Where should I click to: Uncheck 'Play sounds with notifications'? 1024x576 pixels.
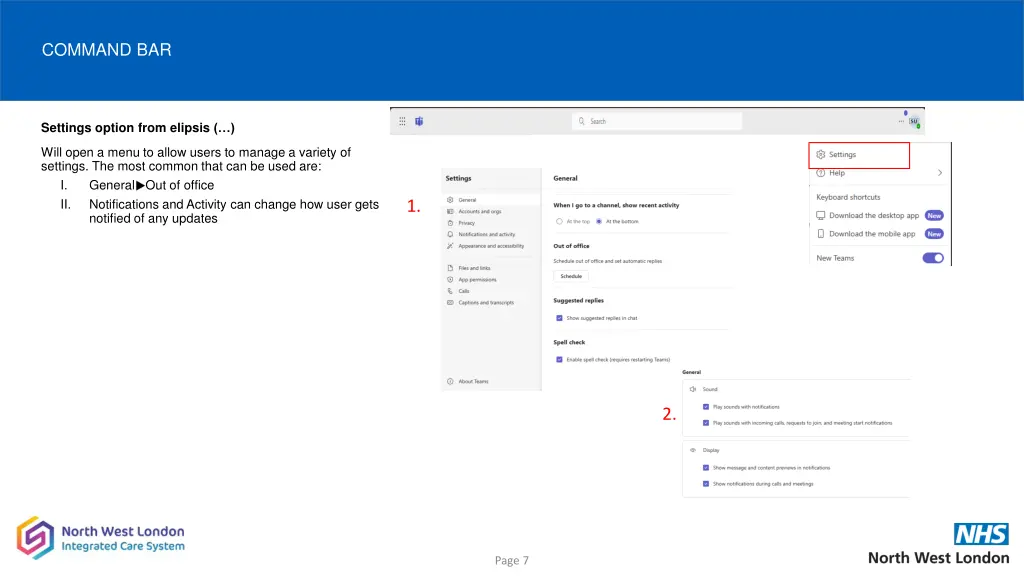pyautogui.click(x=706, y=407)
